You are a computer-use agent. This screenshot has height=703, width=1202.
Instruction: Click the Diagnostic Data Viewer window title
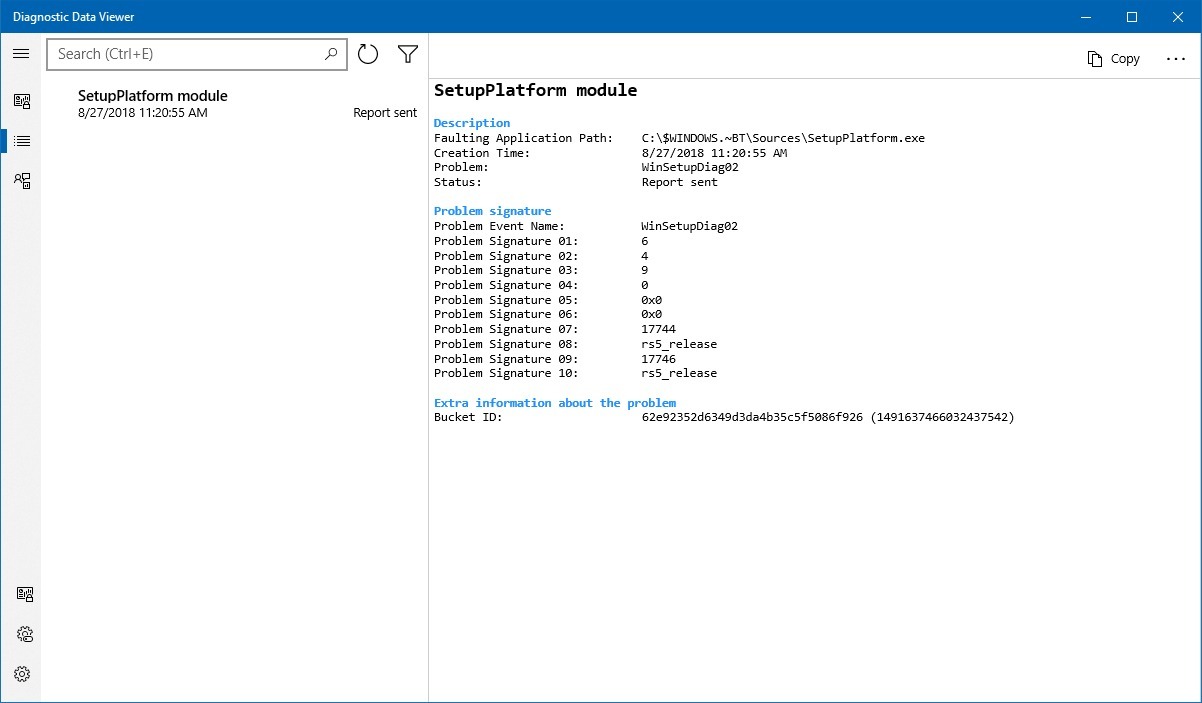(x=74, y=17)
